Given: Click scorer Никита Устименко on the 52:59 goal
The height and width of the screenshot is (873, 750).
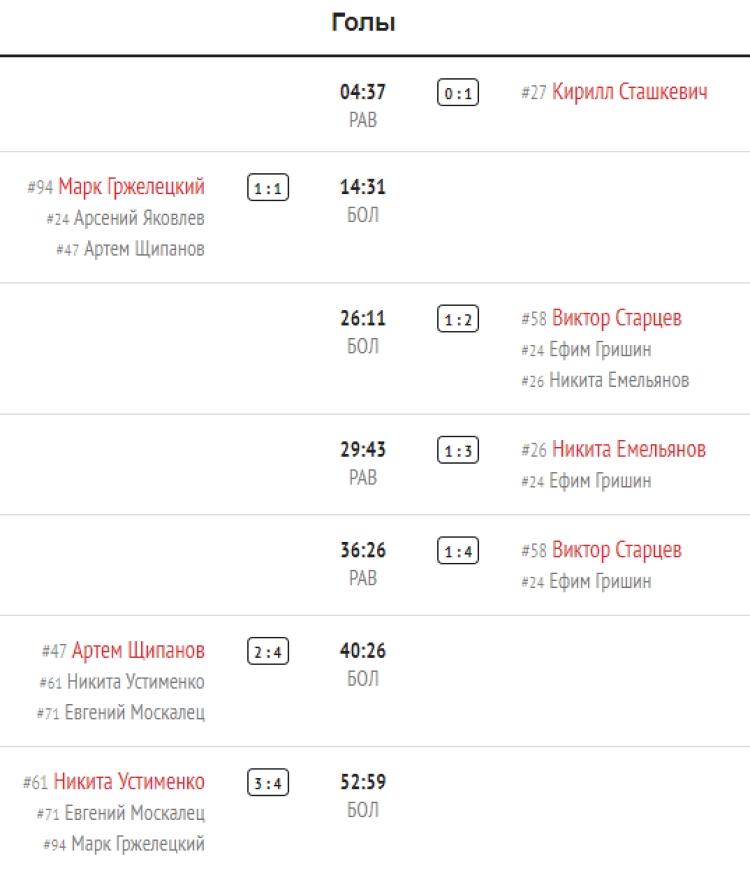Looking at the screenshot, I should pyautogui.click(x=129, y=782).
